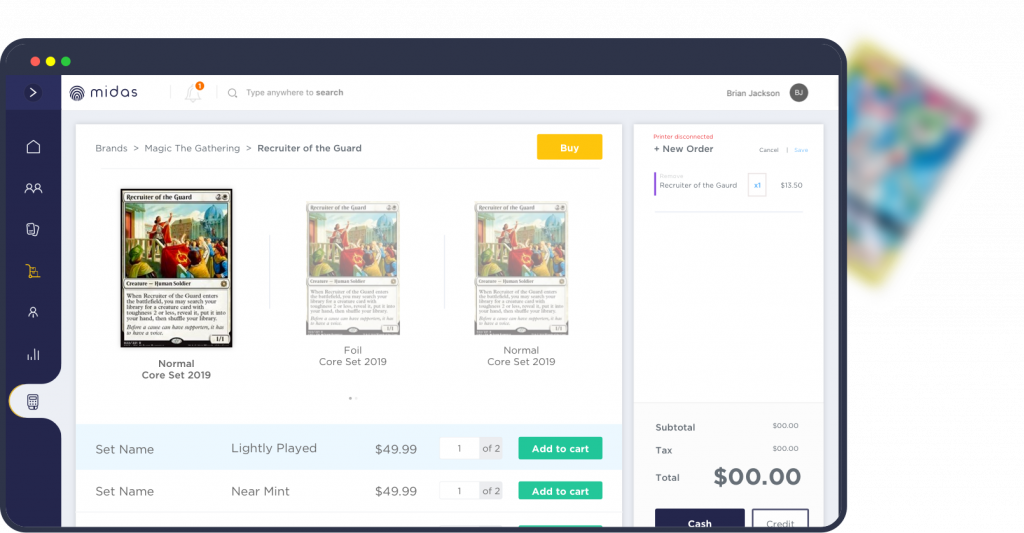Open the bar chart reports icon
This screenshot has height=533, width=1024.
point(33,355)
